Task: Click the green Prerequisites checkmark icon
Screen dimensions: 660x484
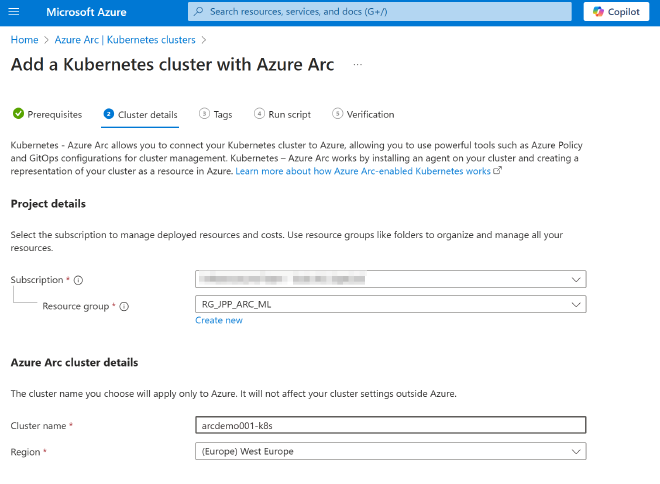Action: (x=18, y=114)
